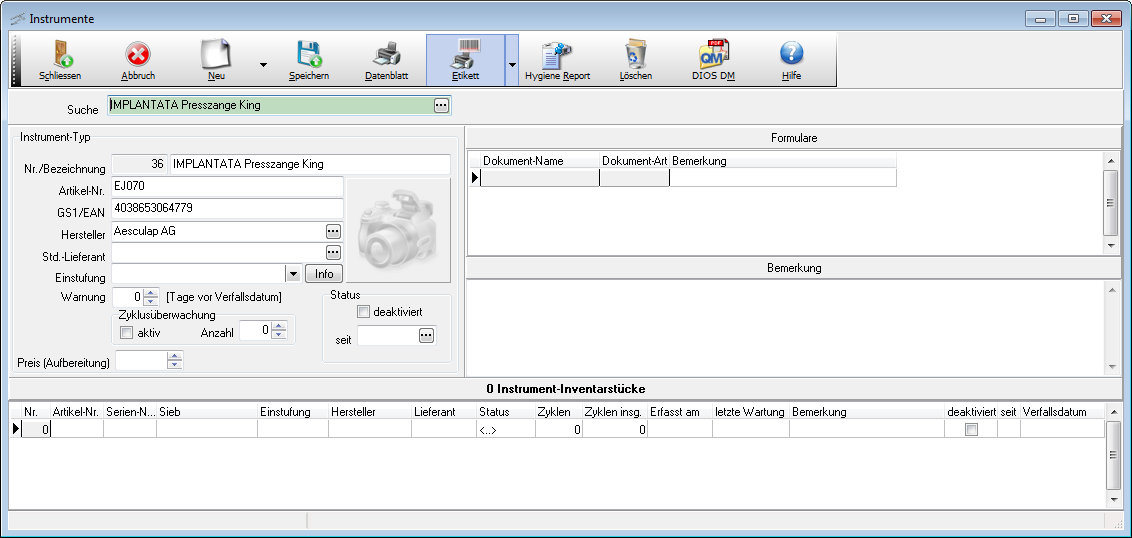Click the Artikel-Nr. field EJ070

click(227, 186)
